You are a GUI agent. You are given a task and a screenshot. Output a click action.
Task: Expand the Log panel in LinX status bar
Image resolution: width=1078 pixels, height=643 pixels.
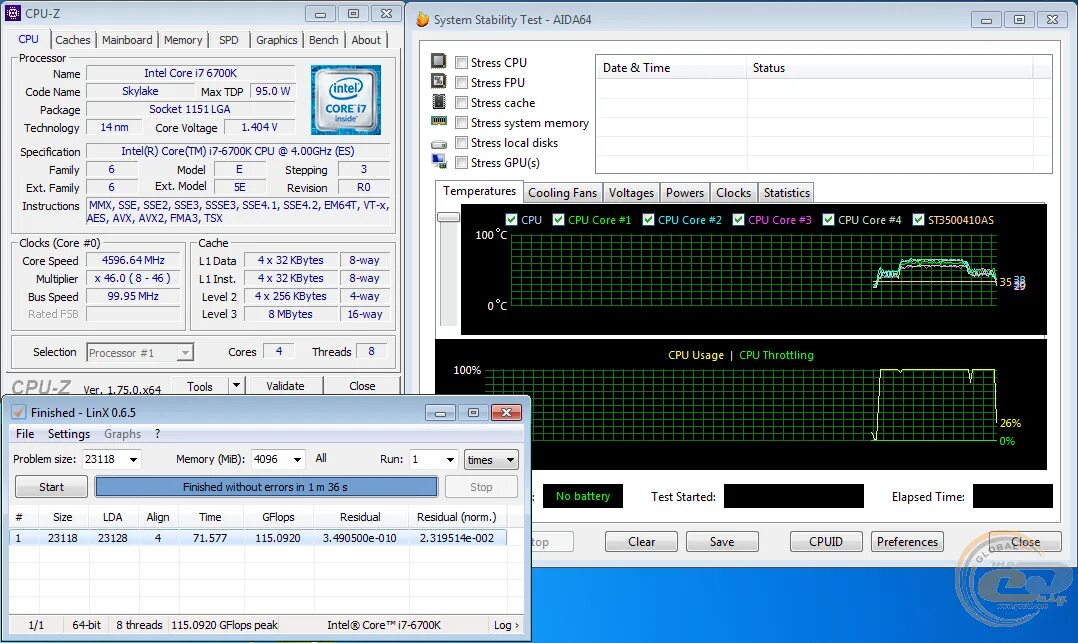tap(506, 625)
